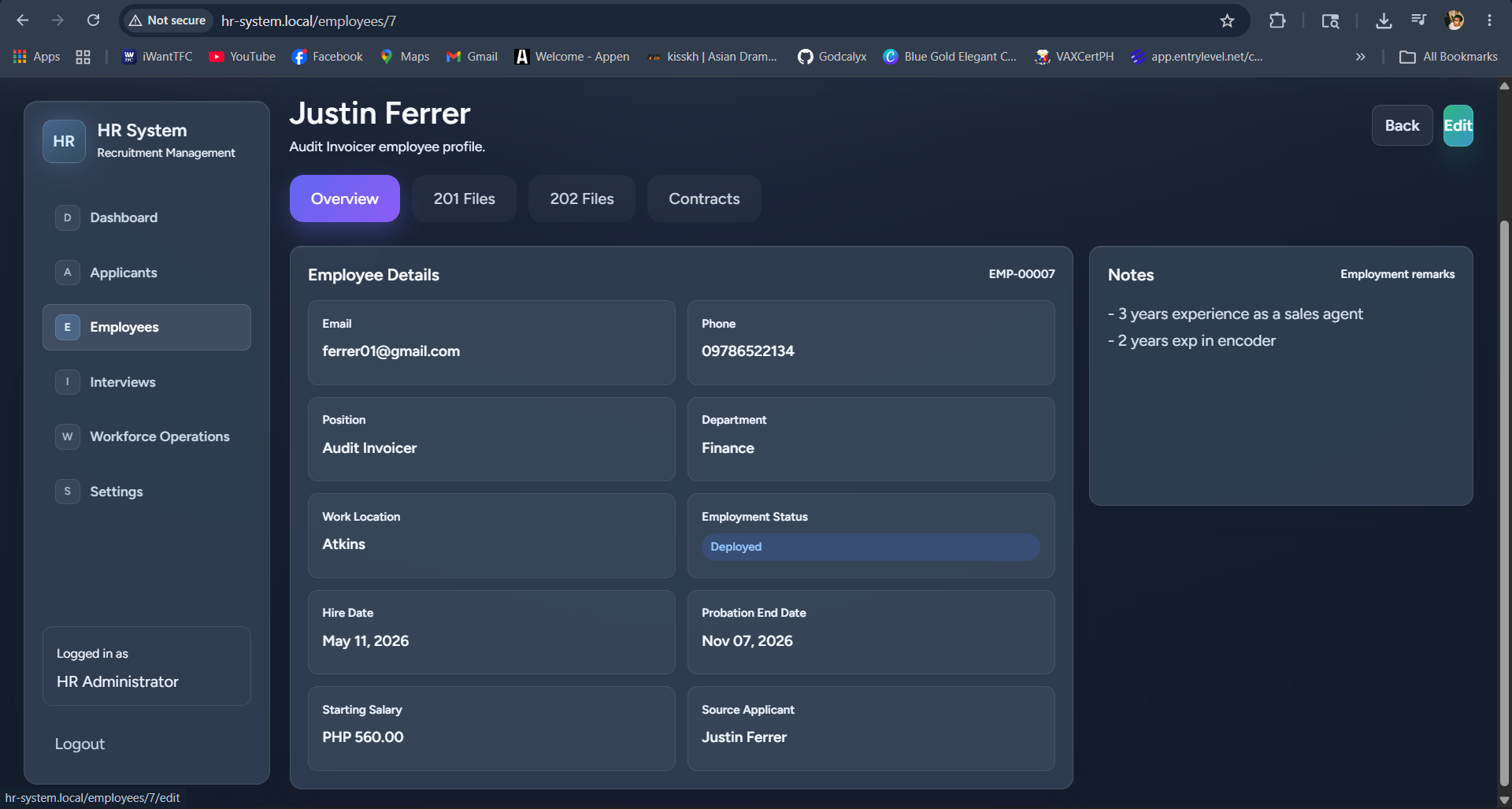Open the VAXCertPH bookmark
Screen dimensions: 1512x809
coord(1074,57)
